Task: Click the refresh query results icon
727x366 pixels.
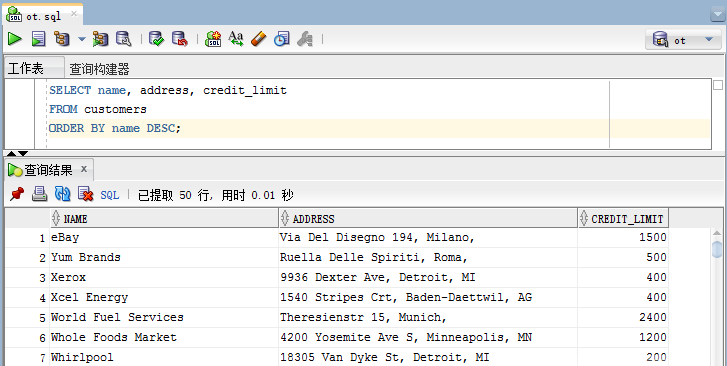Action: pyautogui.click(x=63, y=194)
